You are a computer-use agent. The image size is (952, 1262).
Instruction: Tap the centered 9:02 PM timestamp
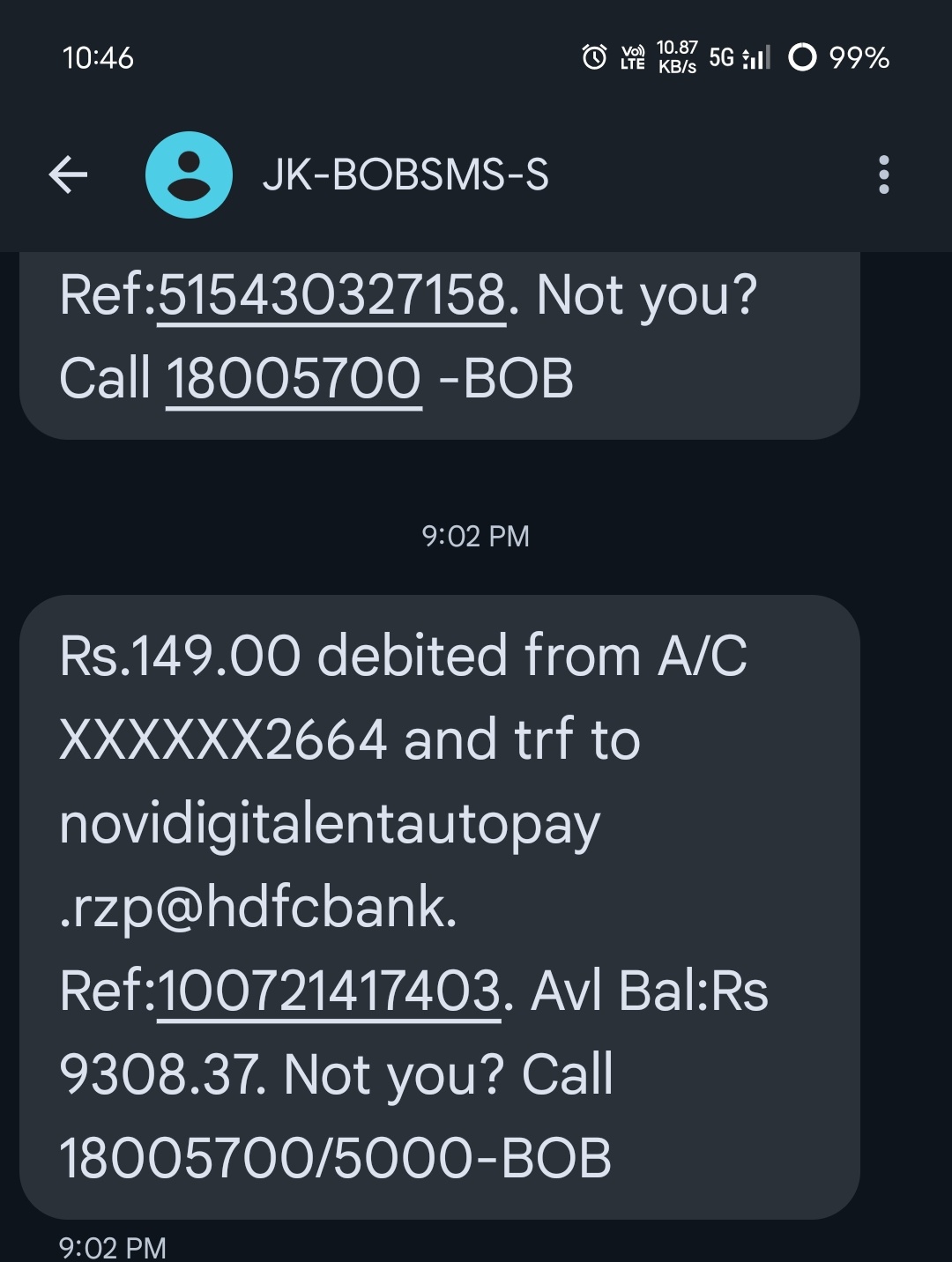click(476, 536)
